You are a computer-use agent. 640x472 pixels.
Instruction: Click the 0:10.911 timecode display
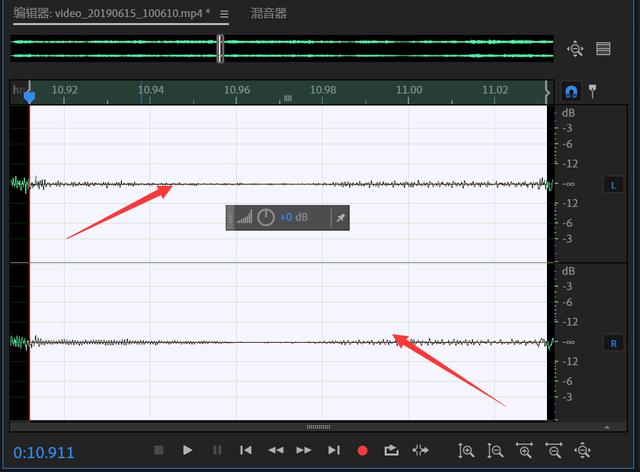pyautogui.click(x=44, y=452)
